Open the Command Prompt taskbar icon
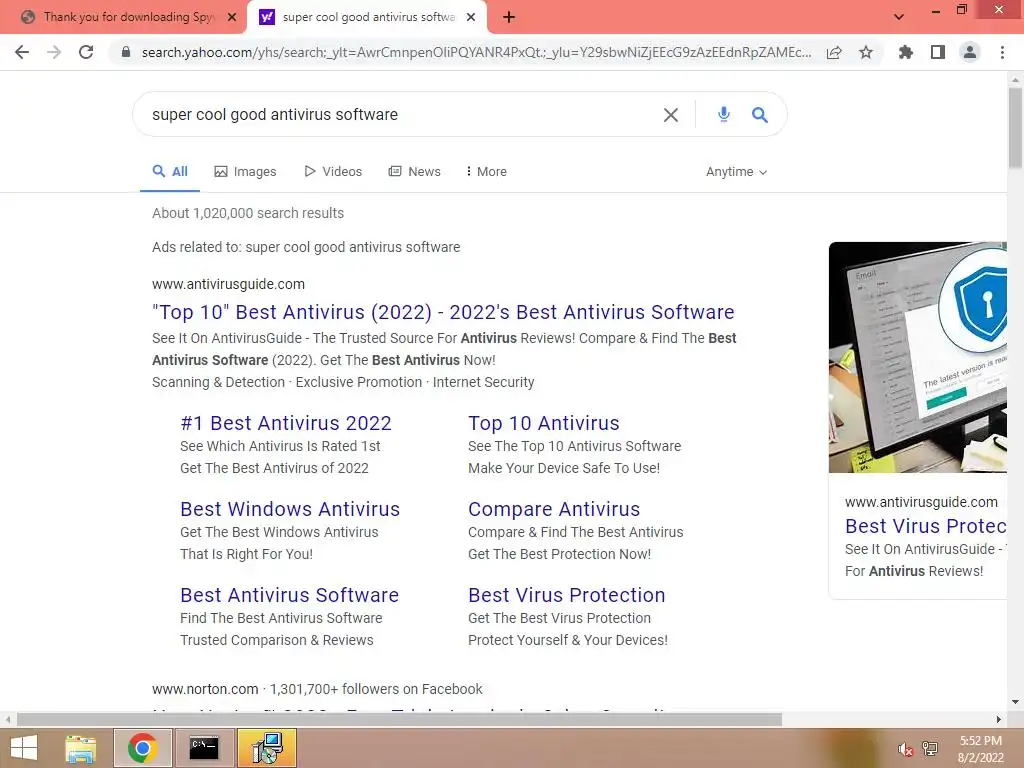Viewport: 1024px width, 768px height. (x=204, y=748)
